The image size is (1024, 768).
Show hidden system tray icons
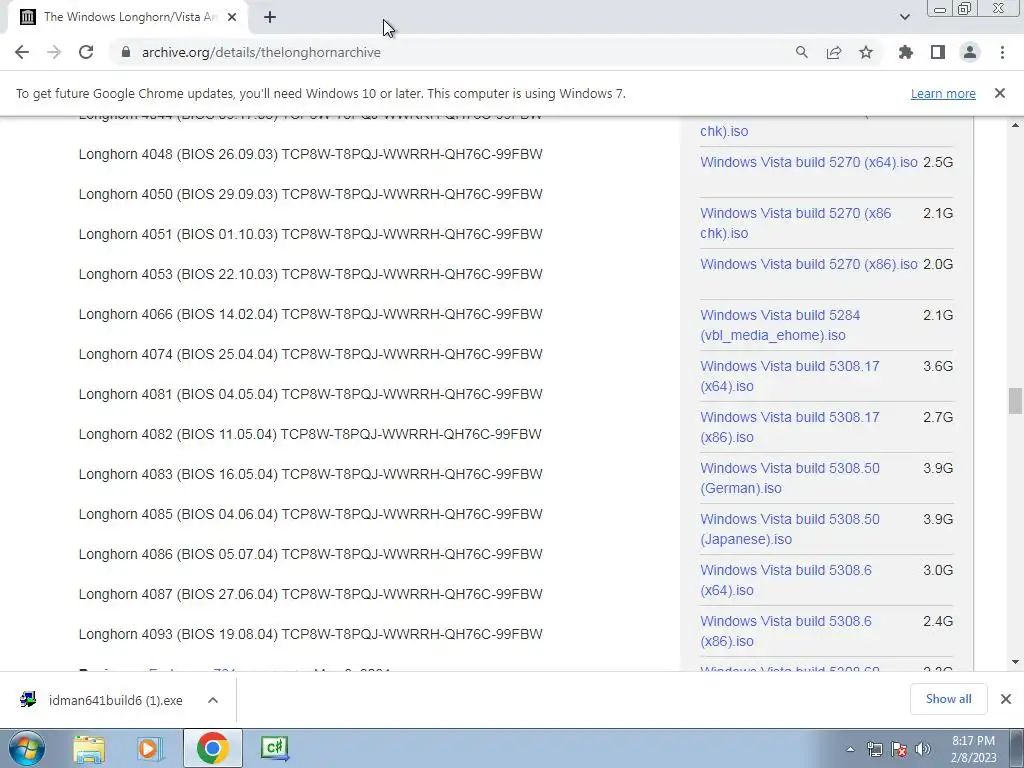[850, 749]
